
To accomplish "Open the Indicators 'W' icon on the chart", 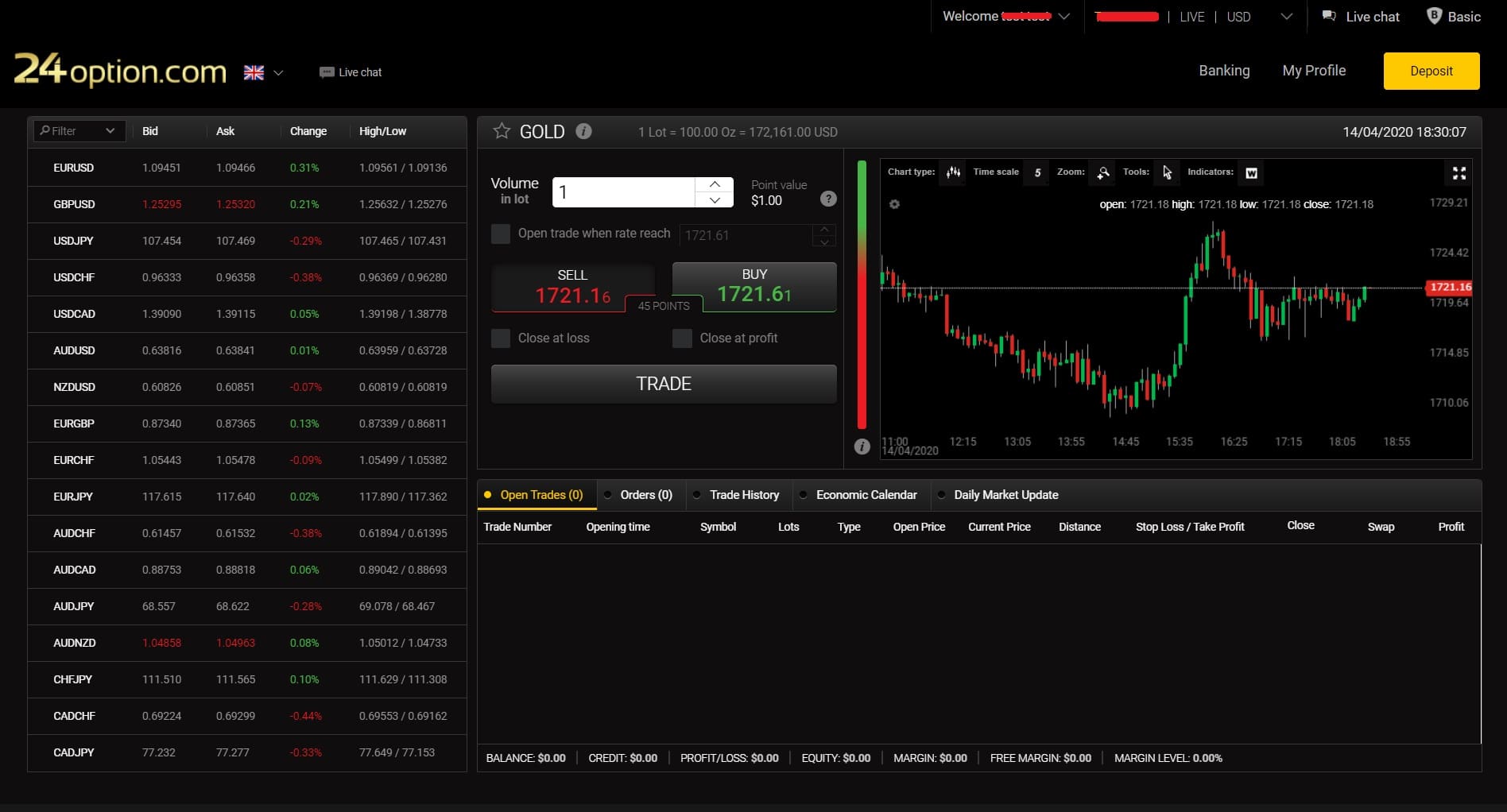I will pyautogui.click(x=1252, y=172).
